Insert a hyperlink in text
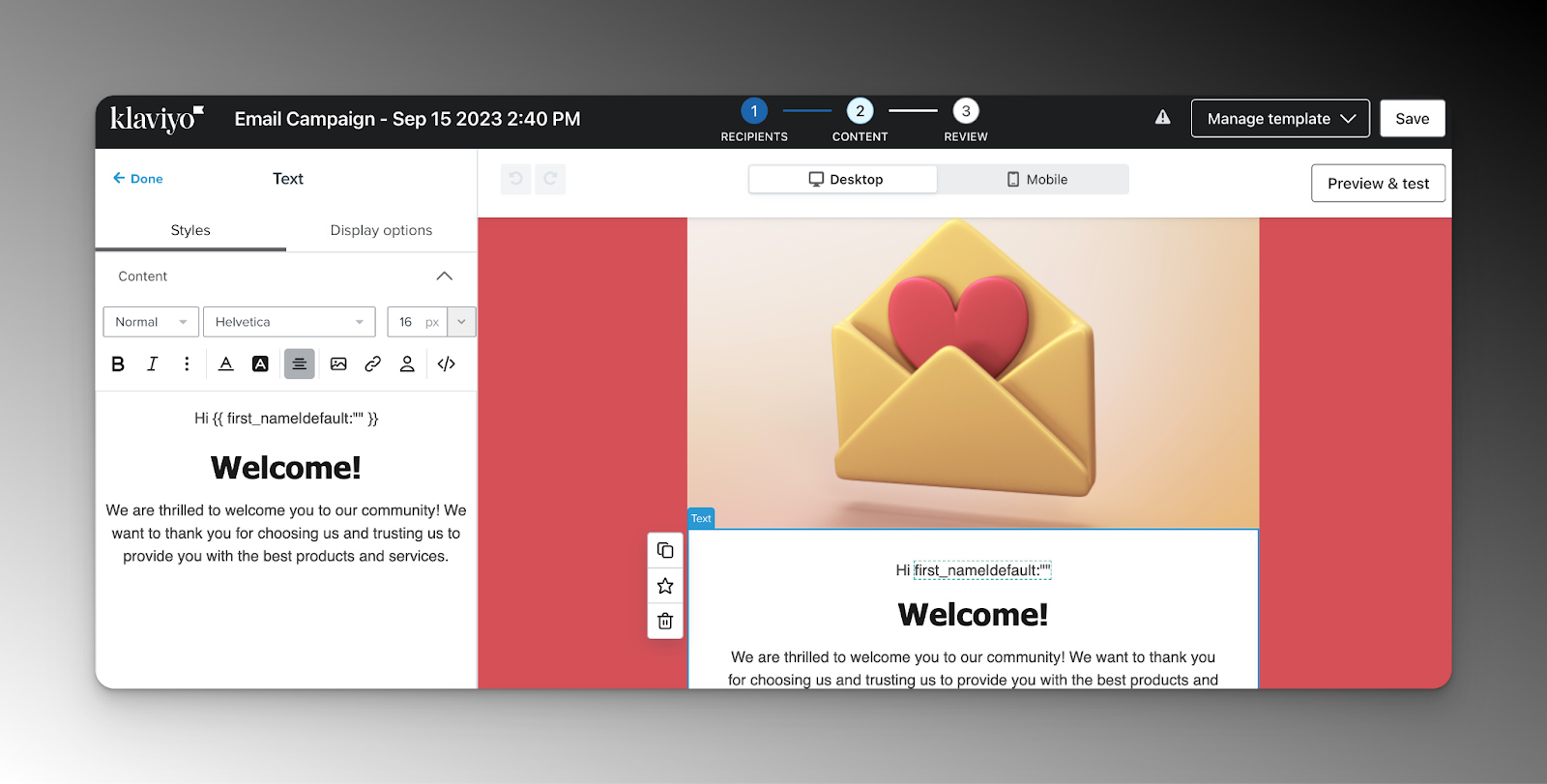Image resolution: width=1547 pixels, height=784 pixels. tap(372, 364)
